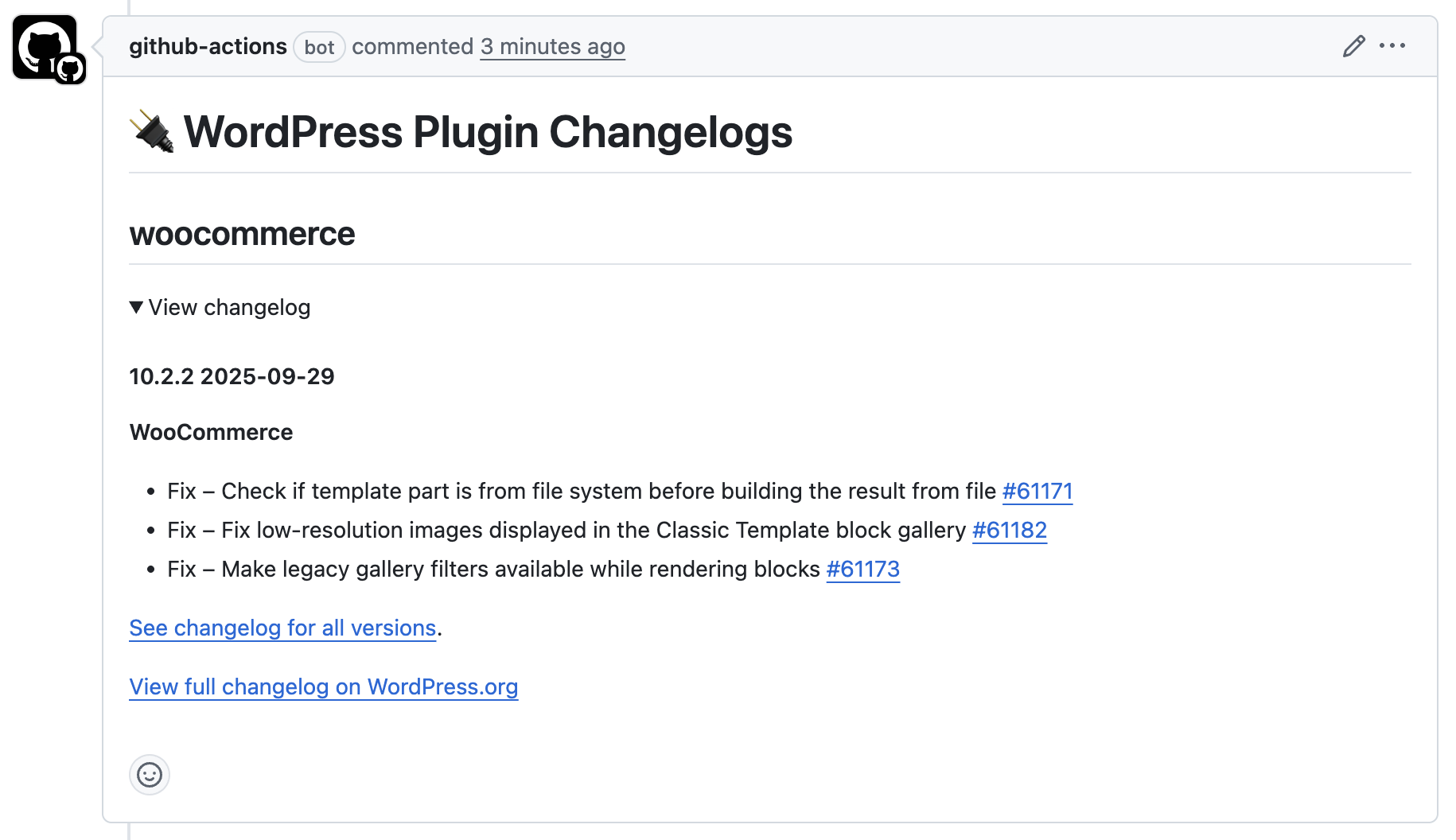The height and width of the screenshot is (840, 1456).
Task: Click the version text 10.2.2 2025-09-29
Action: [232, 376]
